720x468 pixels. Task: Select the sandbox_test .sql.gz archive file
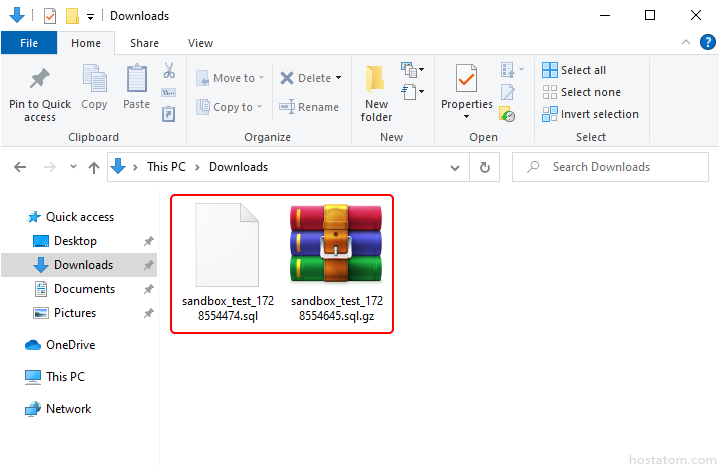click(x=336, y=262)
